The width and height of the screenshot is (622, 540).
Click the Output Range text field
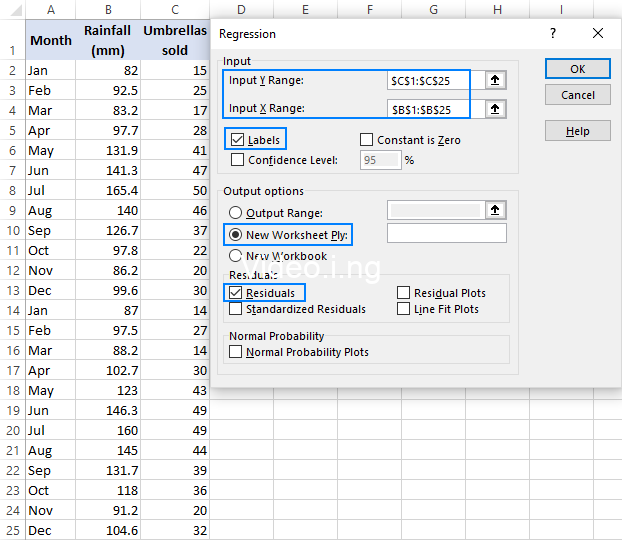point(436,210)
